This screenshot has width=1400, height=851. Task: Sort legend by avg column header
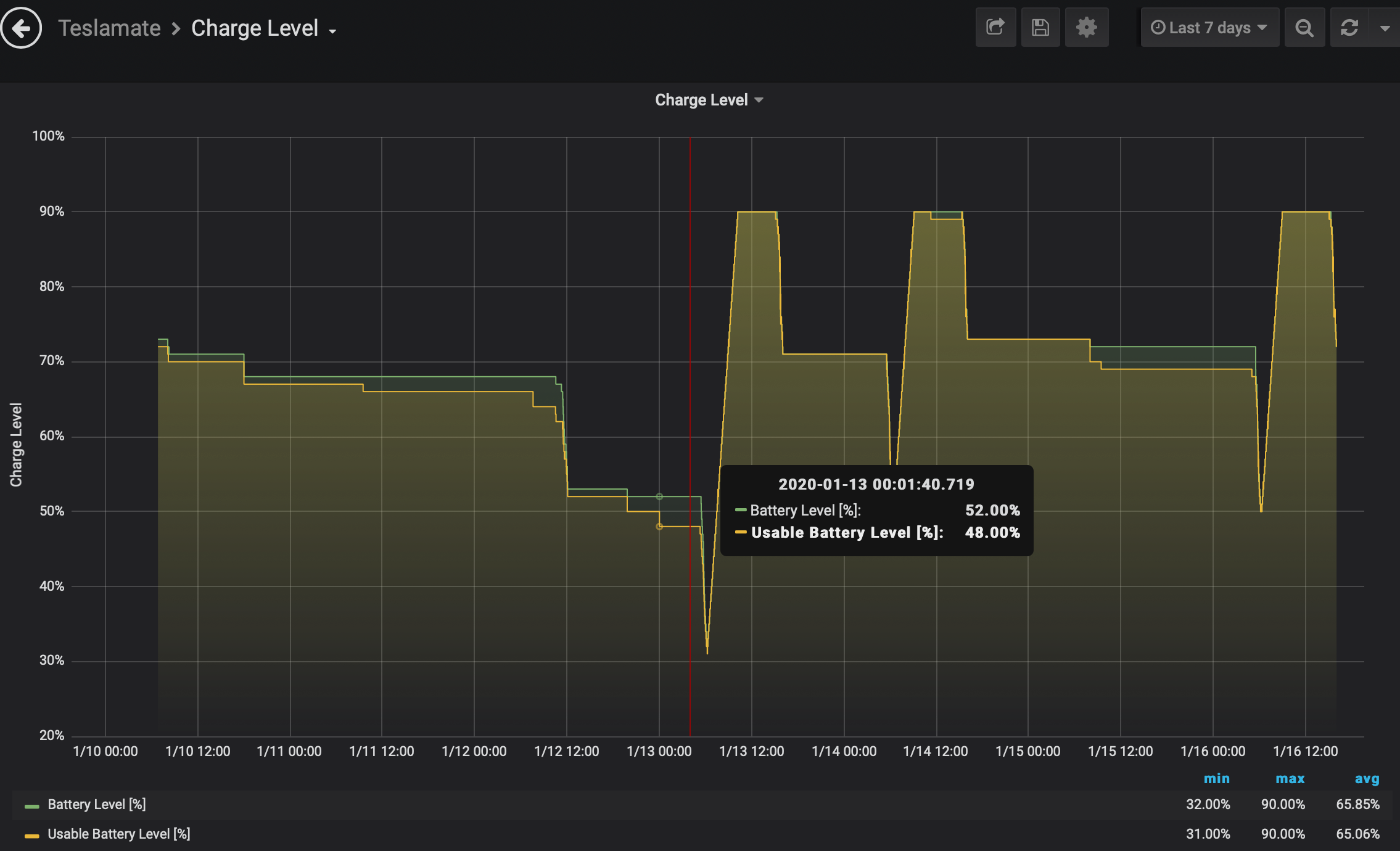[x=1367, y=778]
